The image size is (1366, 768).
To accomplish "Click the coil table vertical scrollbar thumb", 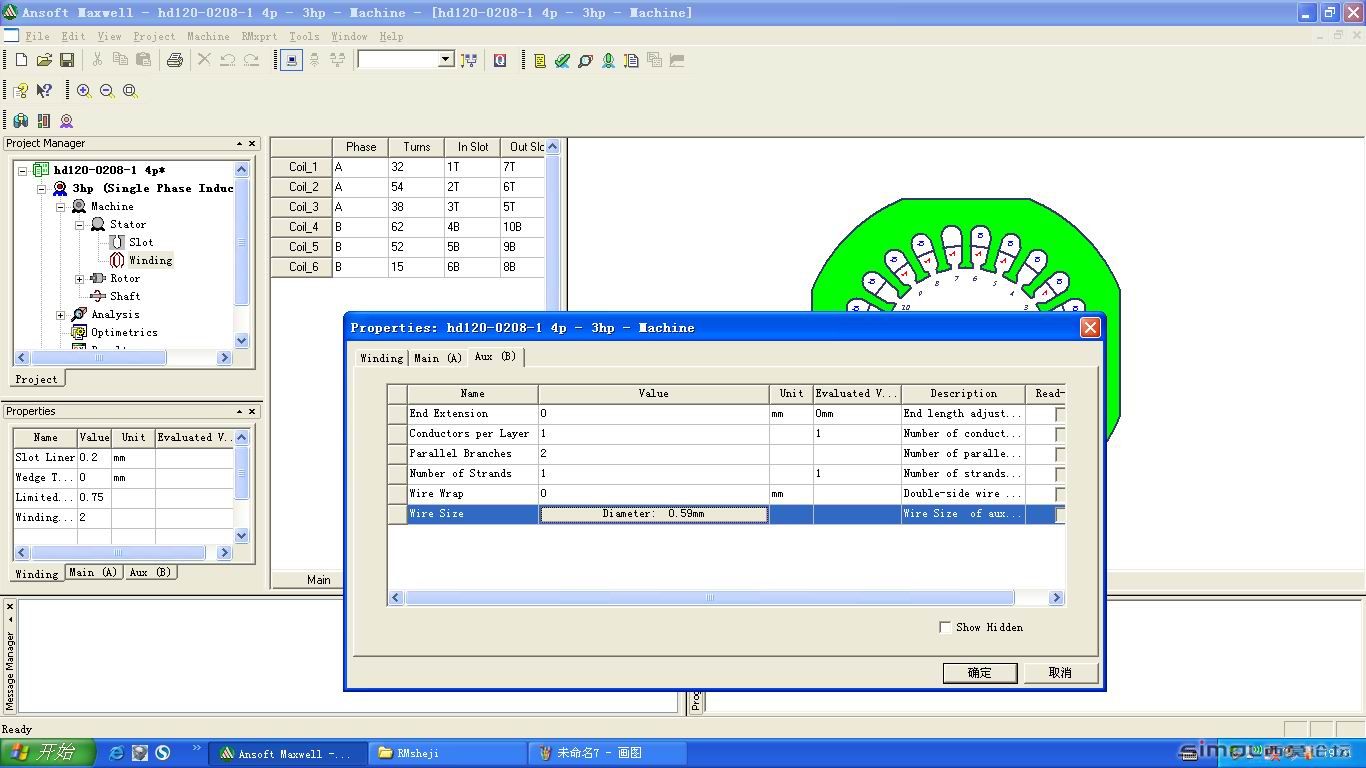I will coord(553,234).
